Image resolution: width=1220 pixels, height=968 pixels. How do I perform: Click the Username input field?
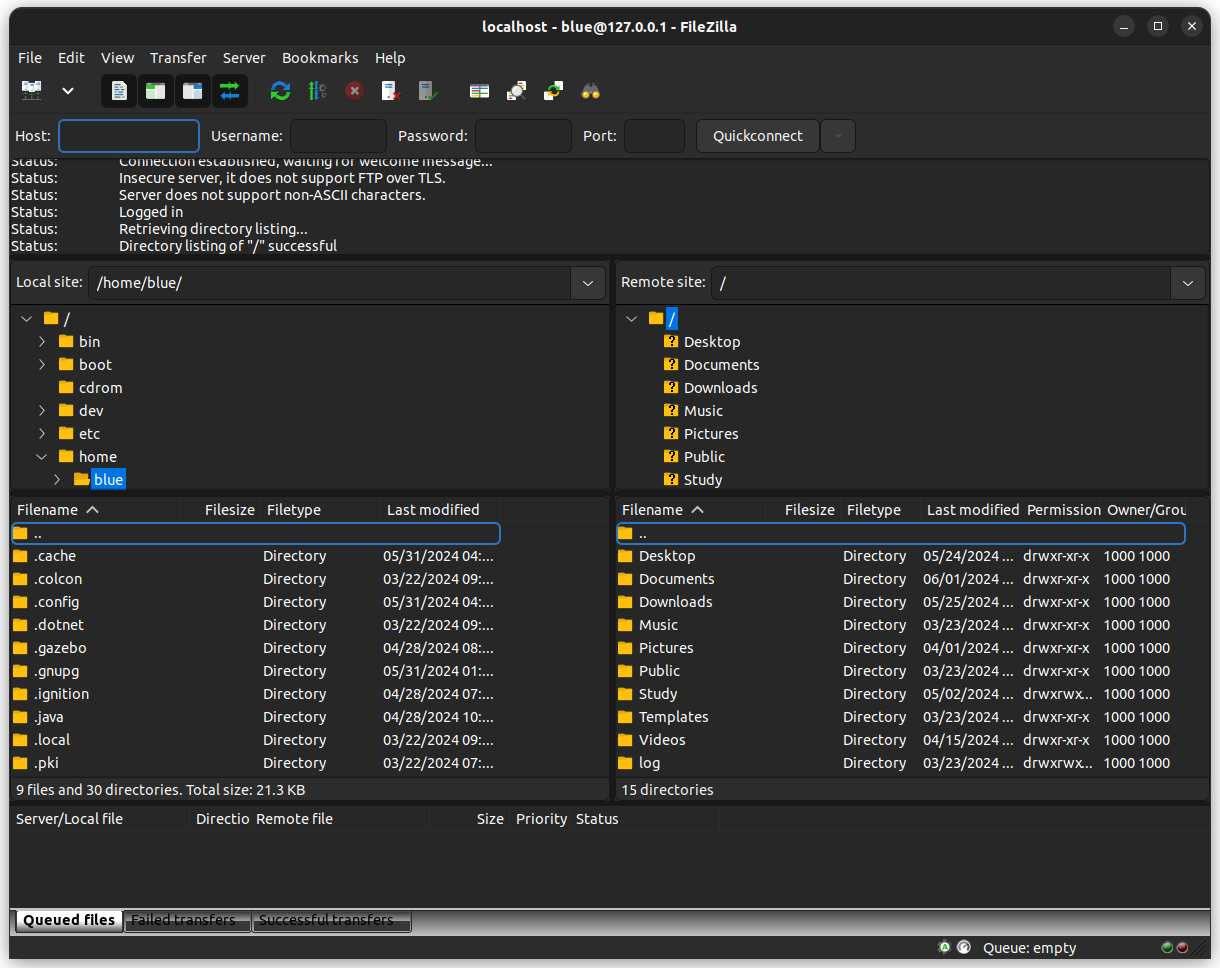(338, 136)
